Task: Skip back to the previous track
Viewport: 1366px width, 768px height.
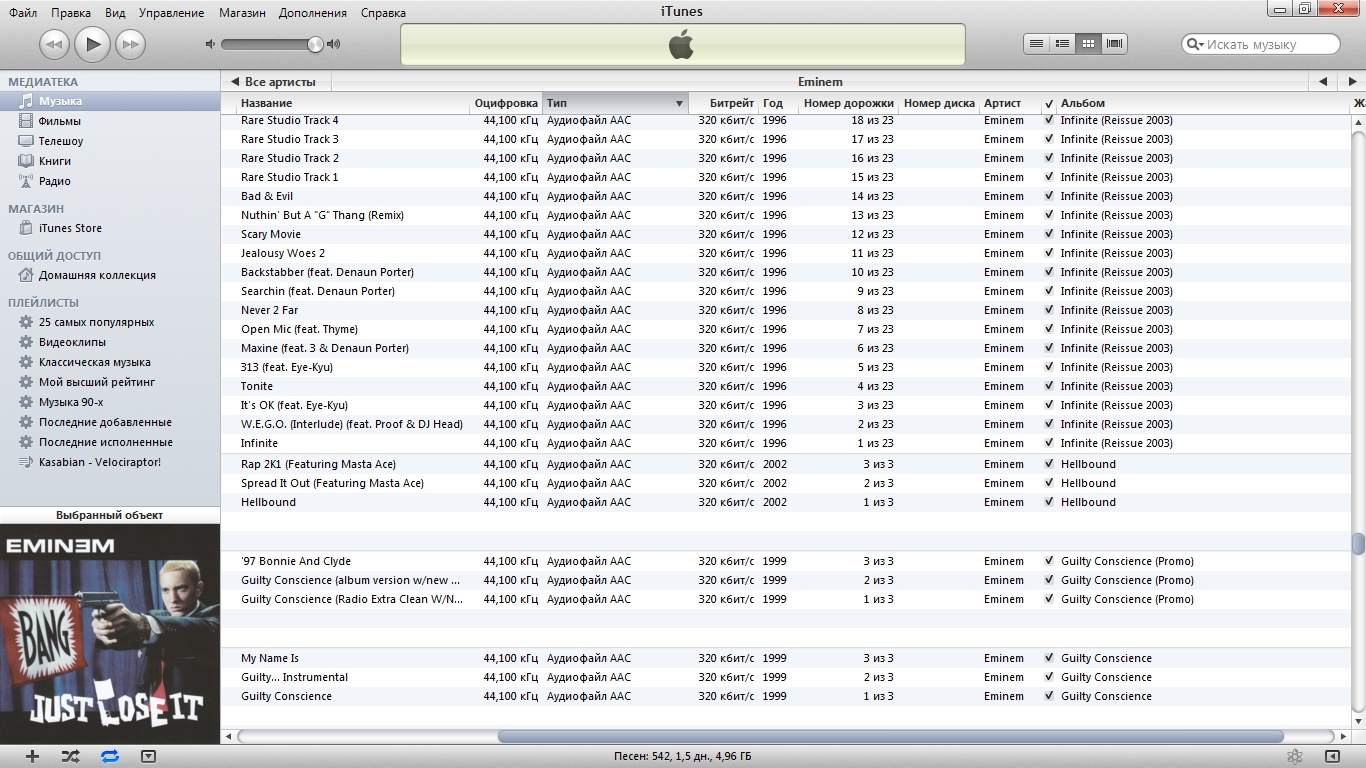Action: [54, 44]
